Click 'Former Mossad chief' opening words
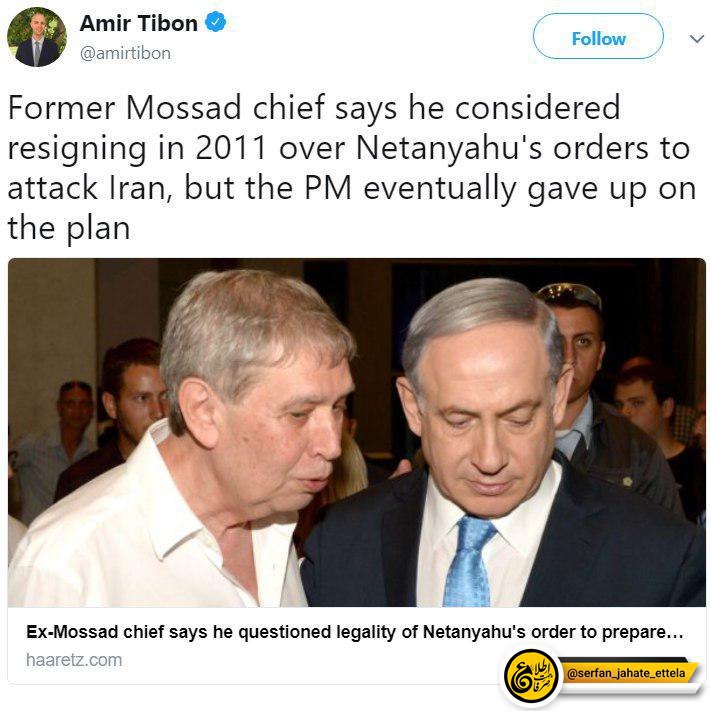710x711 pixels. click(166, 108)
